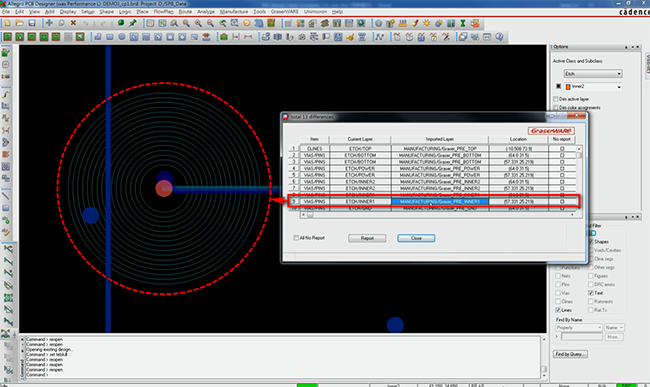The width and height of the screenshot is (650, 387).
Task: Click the Report button in the differences dialog
Action: [x=367, y=238]
